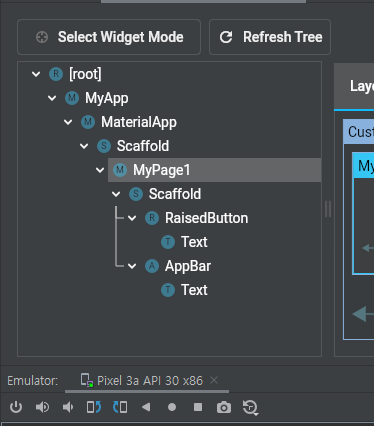Select the MyPage1 tree row
The image size is (374, 426).
tap(214, 170)
